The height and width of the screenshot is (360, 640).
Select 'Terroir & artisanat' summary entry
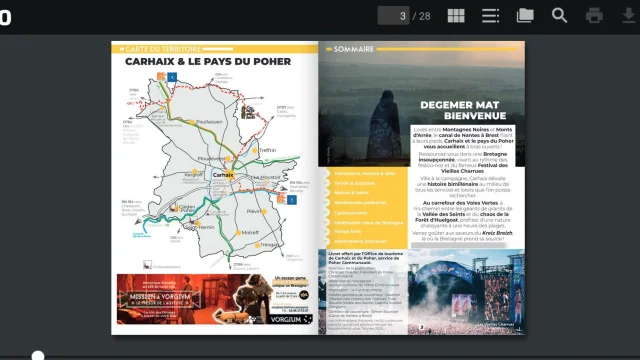click(x=355, y=183)
